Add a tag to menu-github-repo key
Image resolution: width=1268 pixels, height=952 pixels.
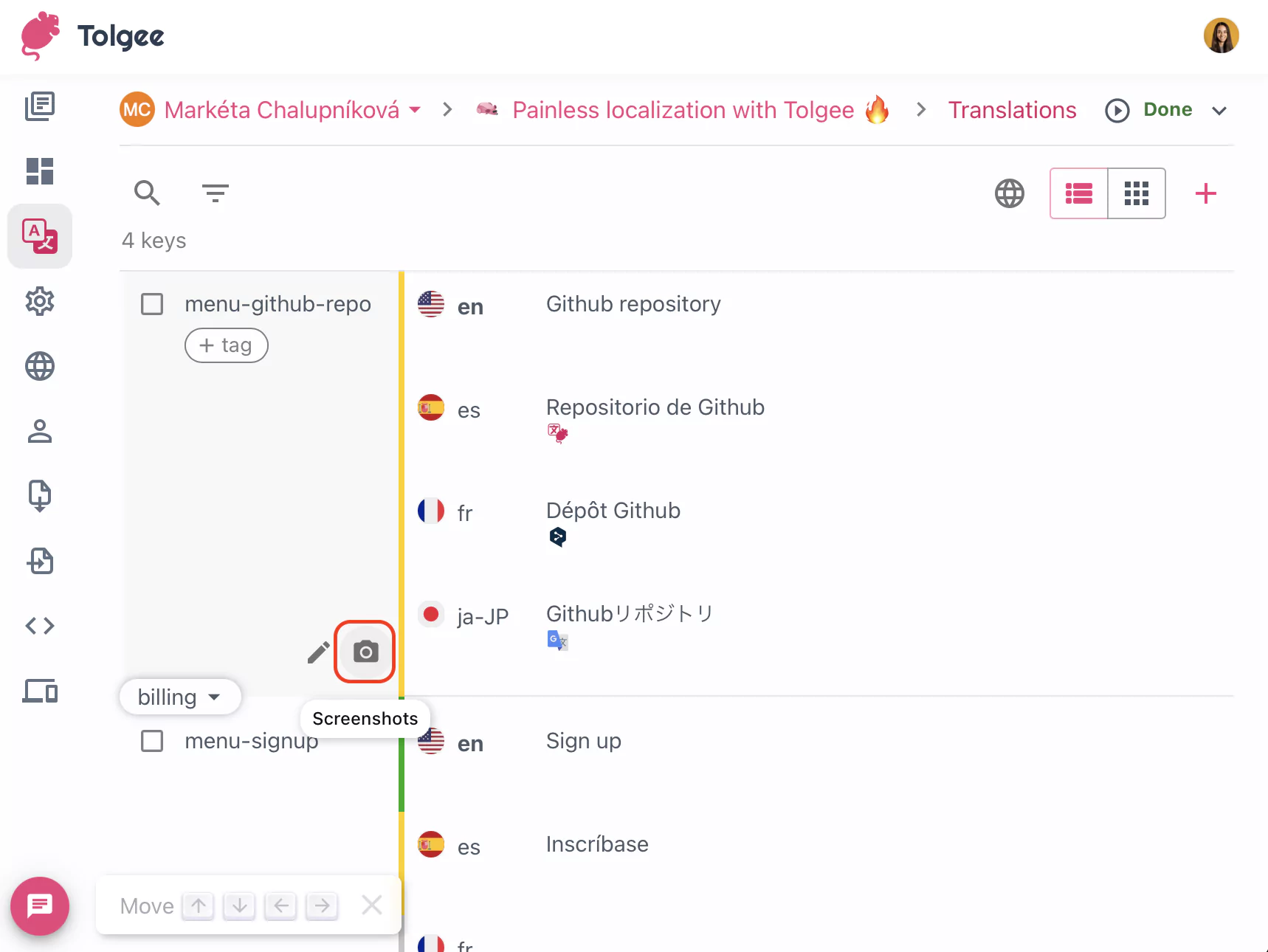click(x=226, y=345)
